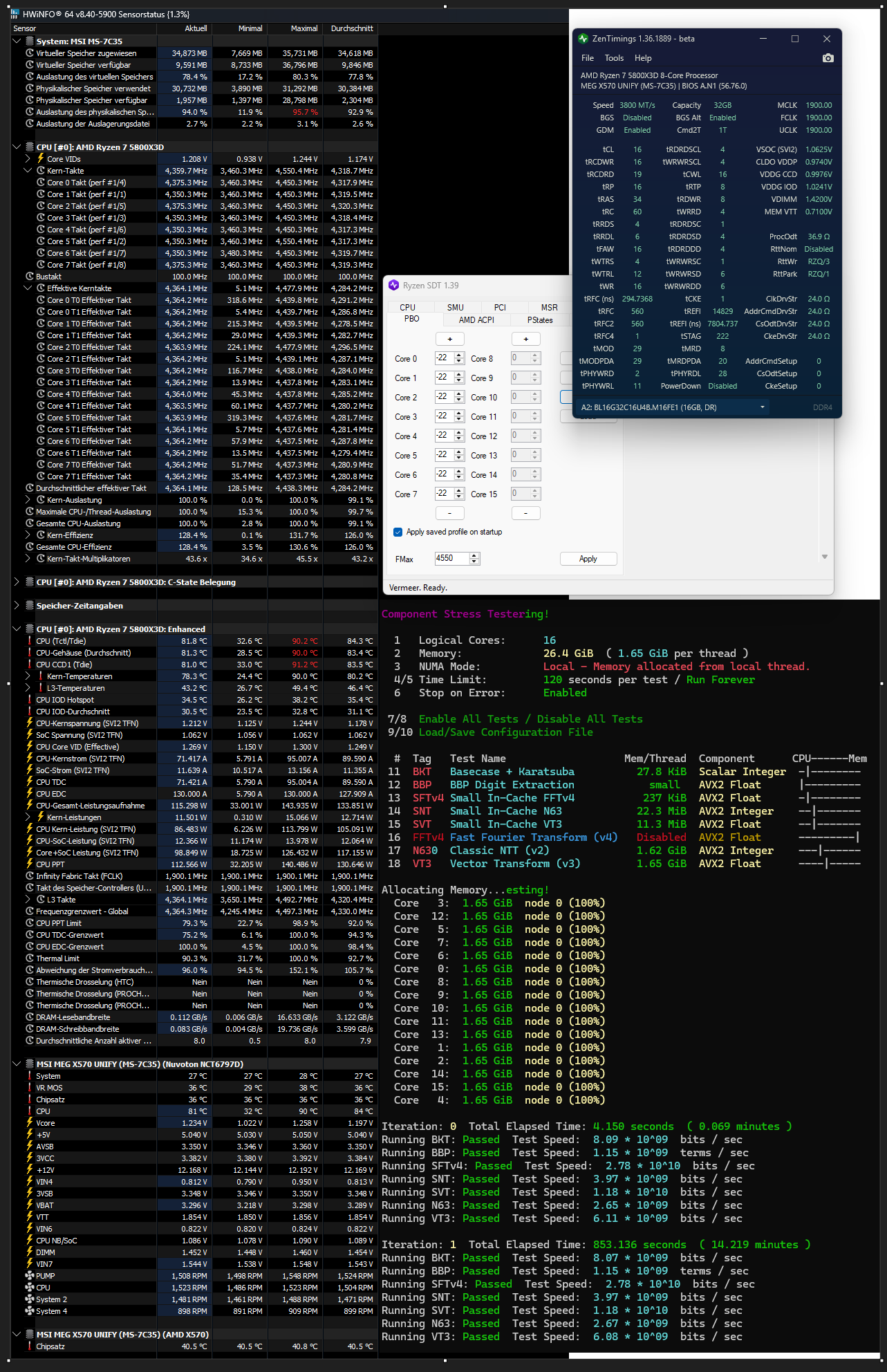Collapse CPU [#0]: AMD Ryzen 7 5800X3D section
This screenshot has width=887, height=1372.
tap(17, 147)
